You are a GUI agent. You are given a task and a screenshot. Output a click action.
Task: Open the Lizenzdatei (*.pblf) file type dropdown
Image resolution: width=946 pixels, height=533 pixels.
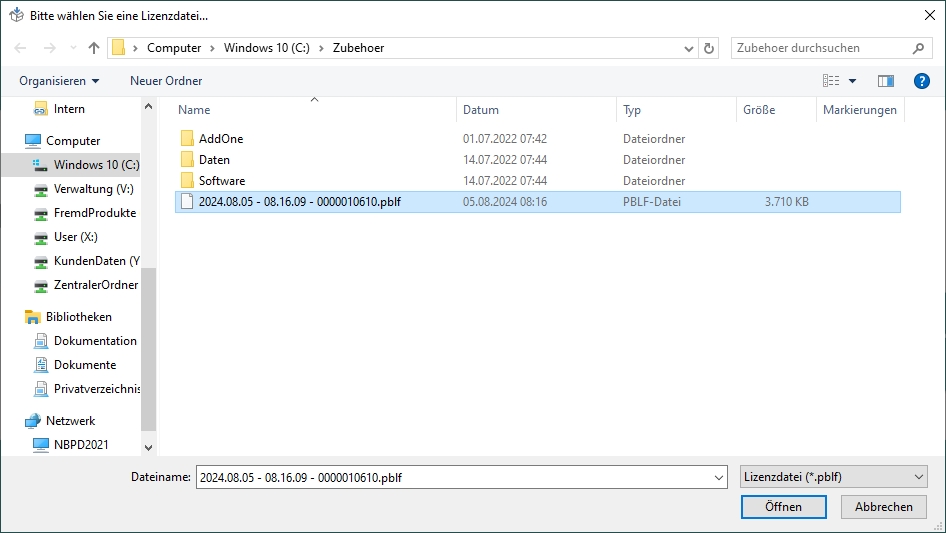[834, 477]
